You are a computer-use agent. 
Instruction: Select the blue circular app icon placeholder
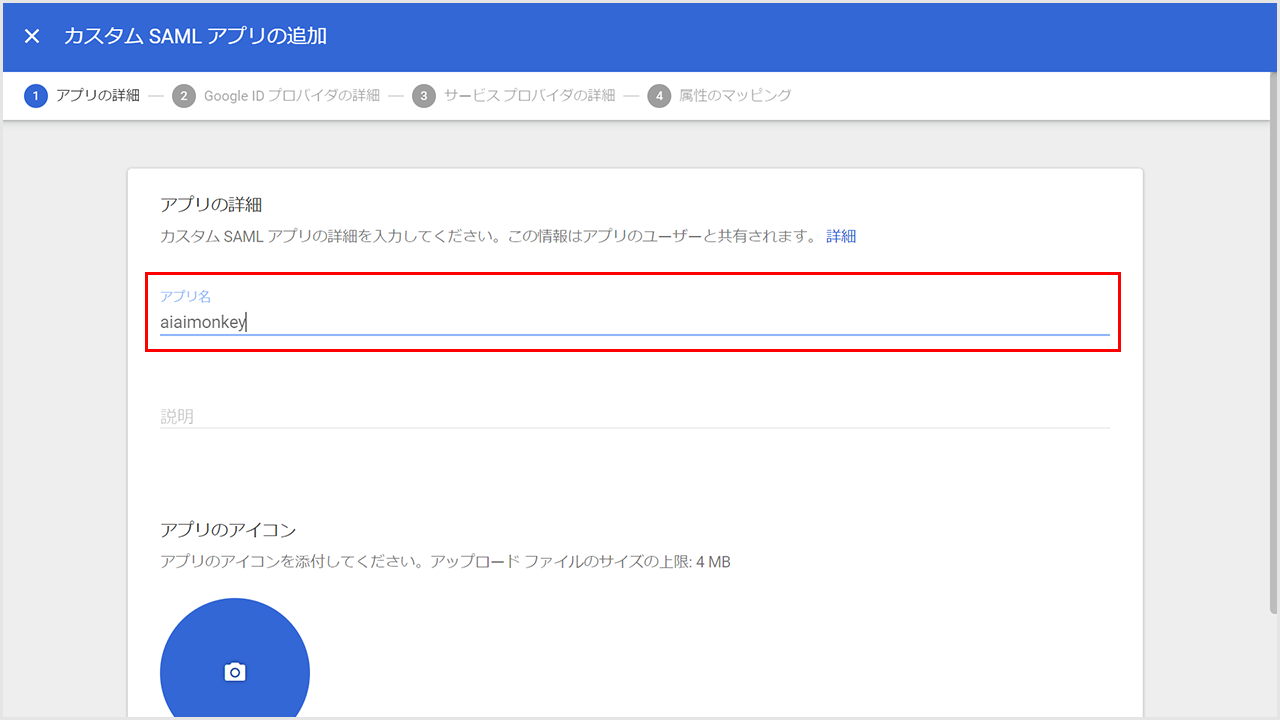click(200, 640)
